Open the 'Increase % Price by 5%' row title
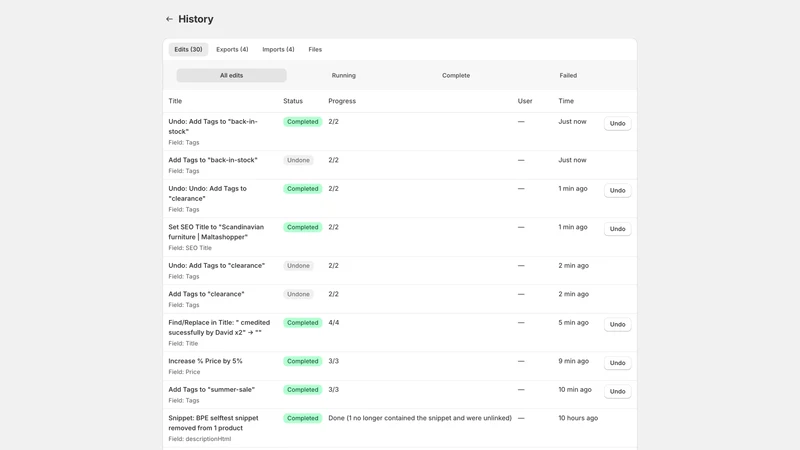The width and height of the screenshot is (800, 450). pyautogui.click(x=205, y=361)
